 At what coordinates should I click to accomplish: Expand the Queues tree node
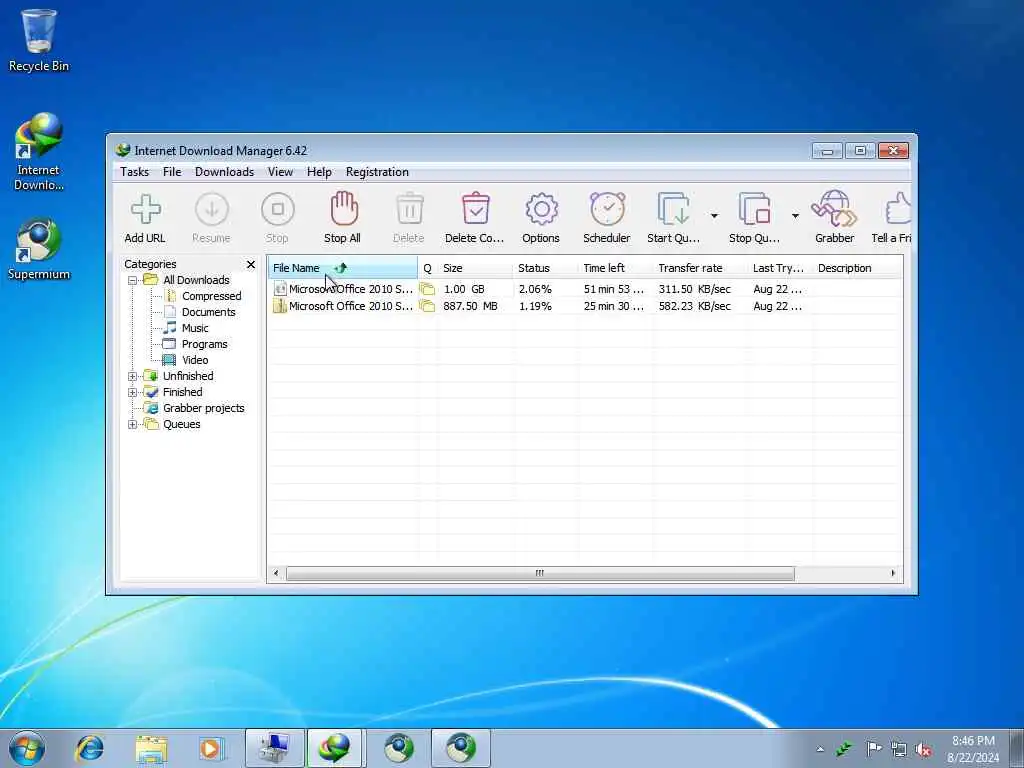[133, 424]
